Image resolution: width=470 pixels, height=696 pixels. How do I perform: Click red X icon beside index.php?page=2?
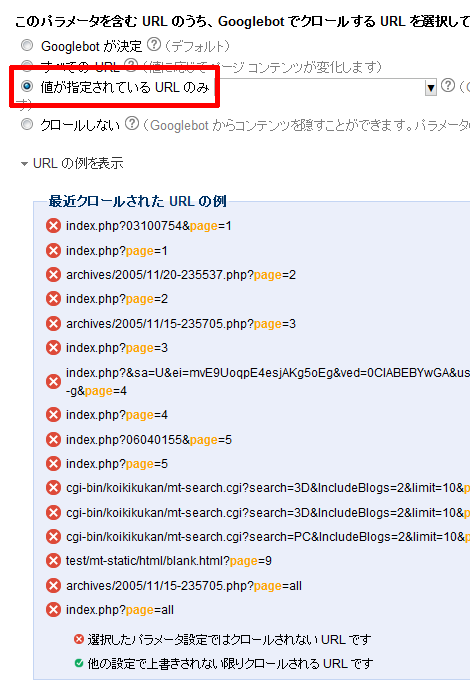[x=53, y=299]
